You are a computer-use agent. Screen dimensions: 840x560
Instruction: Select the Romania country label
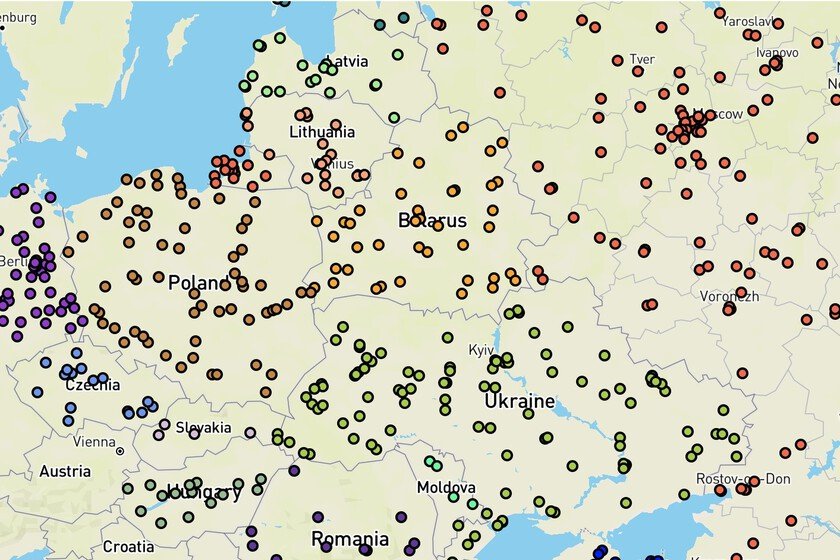pos(349,540)
